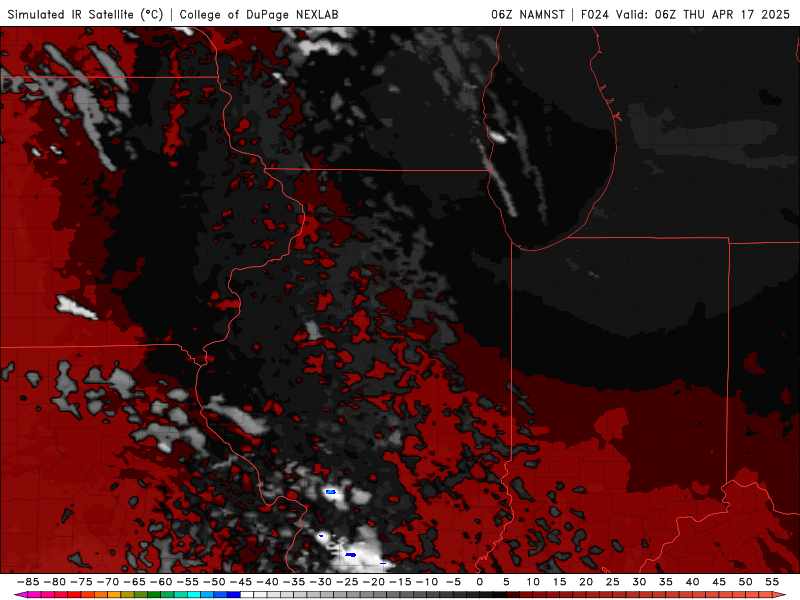Click the 15 label on the color scale

point(559,582)
